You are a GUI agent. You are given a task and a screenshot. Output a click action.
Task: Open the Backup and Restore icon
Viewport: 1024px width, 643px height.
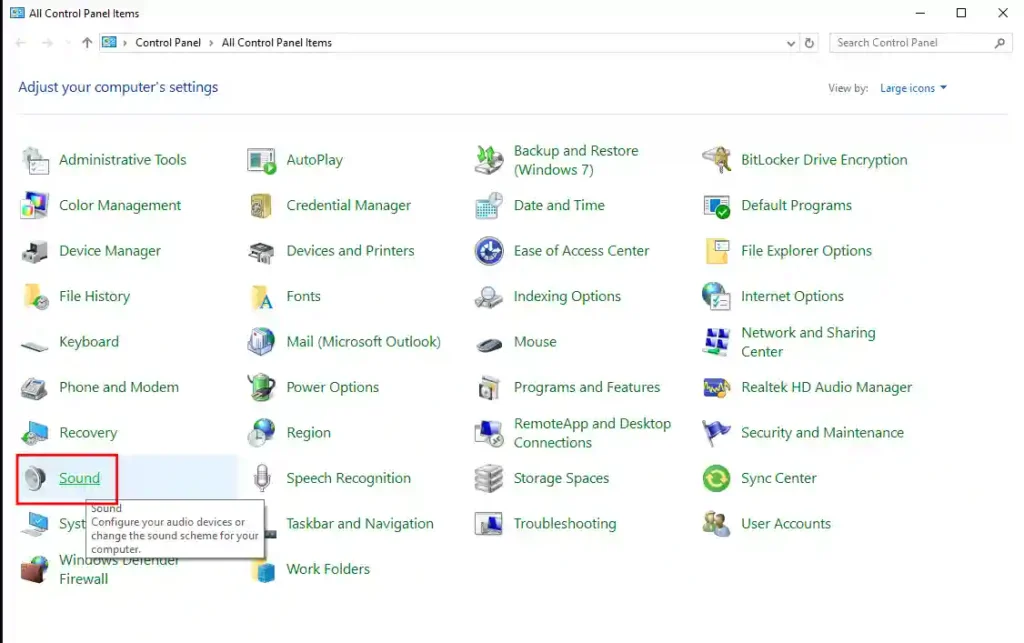click(488, 161)
